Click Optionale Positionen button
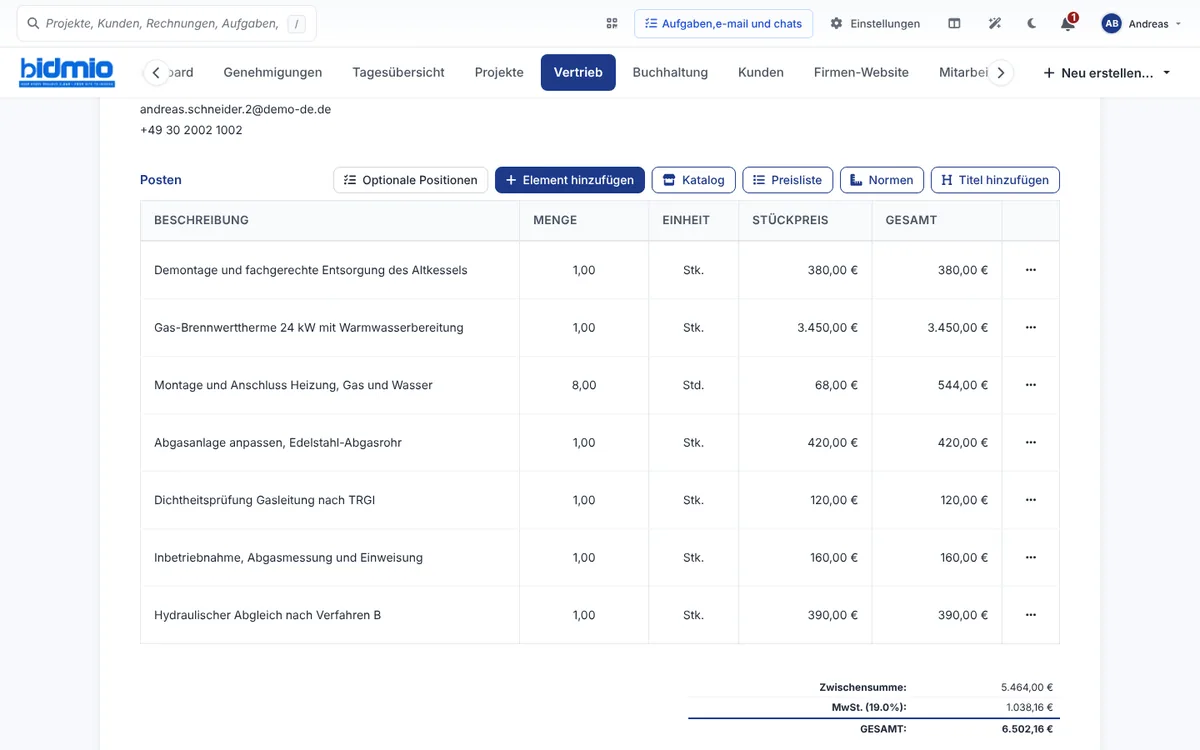The height and width of the screenshot is (750, 1200). [x=410, y=180]
